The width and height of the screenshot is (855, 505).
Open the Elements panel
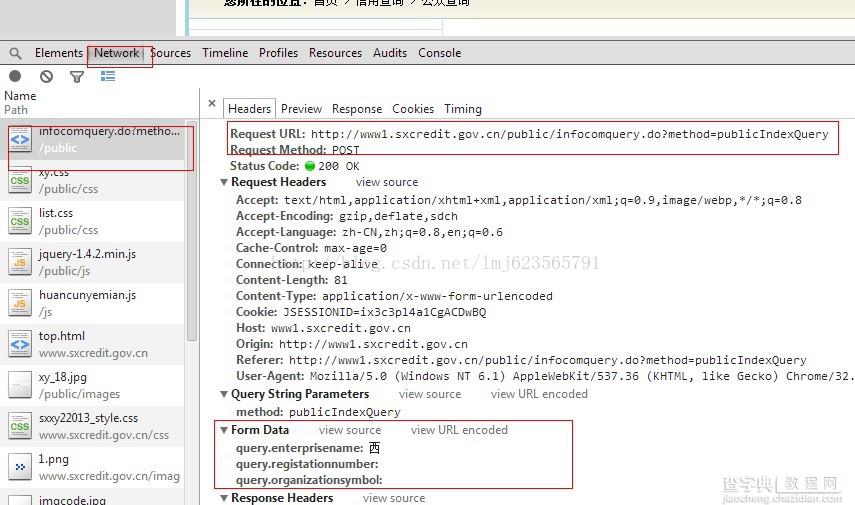(58, 53)
